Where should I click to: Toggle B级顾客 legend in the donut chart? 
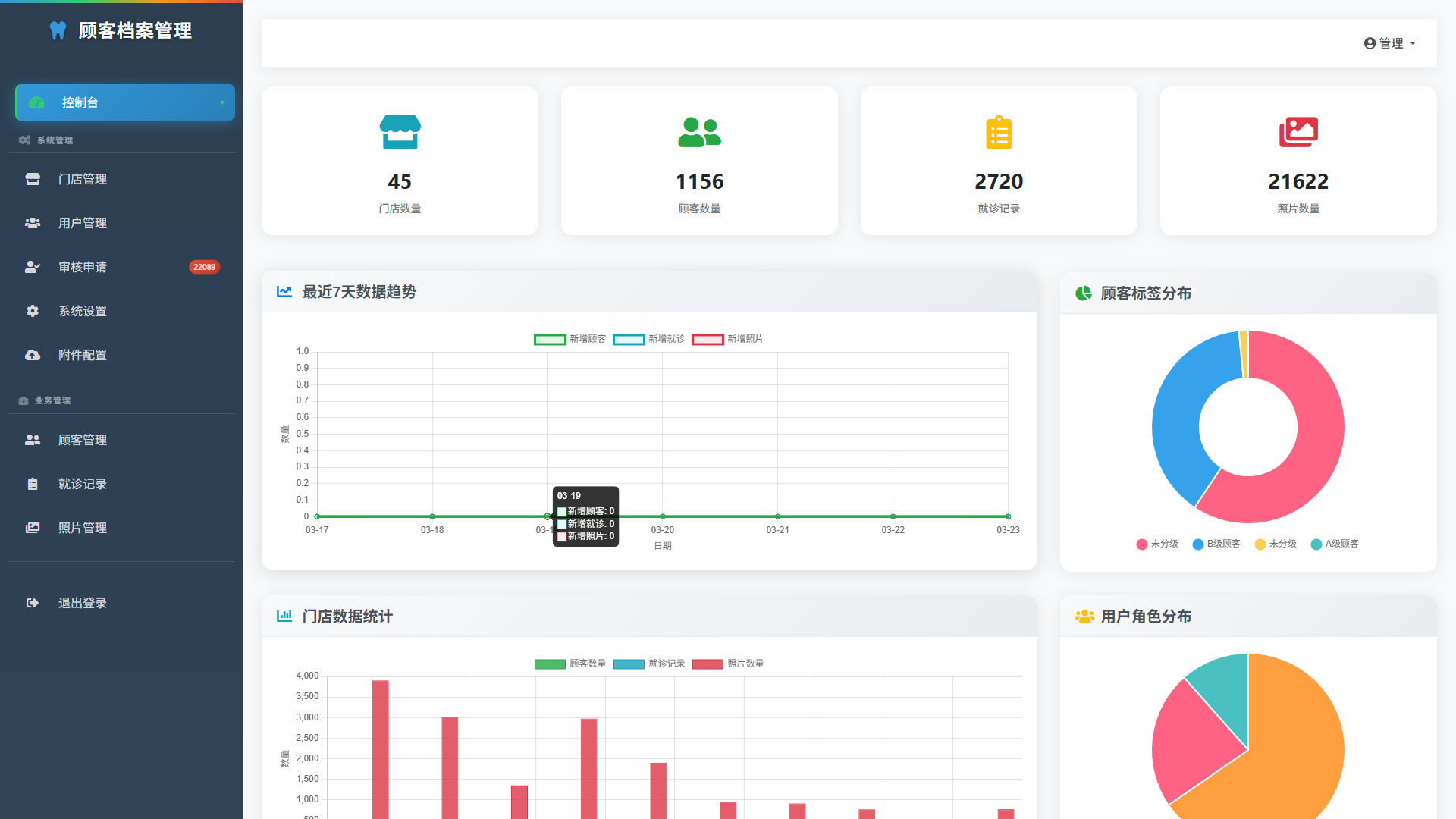coord(1216,544)
